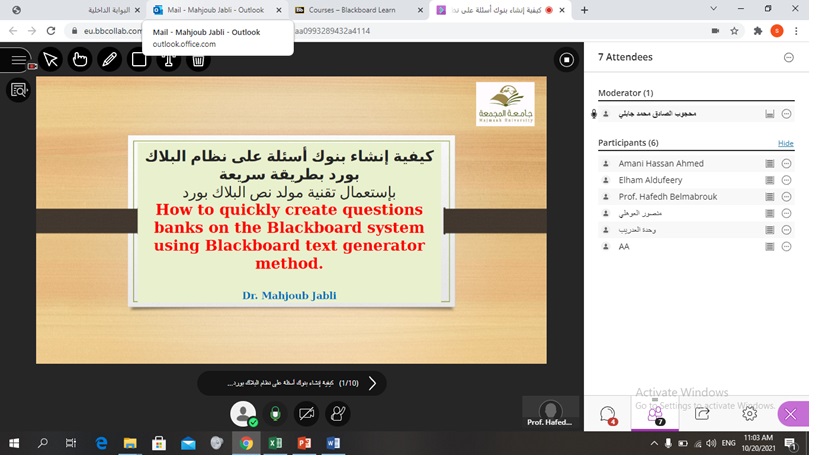This screenshot has width=819, height=460.
Task: Open moderator attendee controls menu
Action: pos(786,114)
